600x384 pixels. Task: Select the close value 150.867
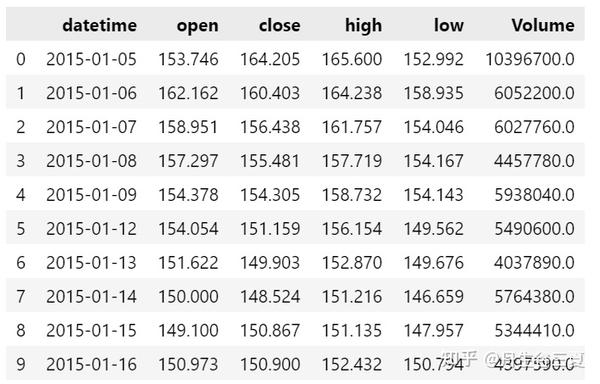[270, 330]
